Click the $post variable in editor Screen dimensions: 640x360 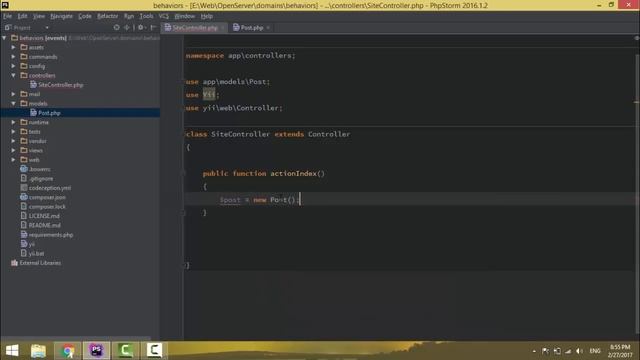[x=230, y=200]
